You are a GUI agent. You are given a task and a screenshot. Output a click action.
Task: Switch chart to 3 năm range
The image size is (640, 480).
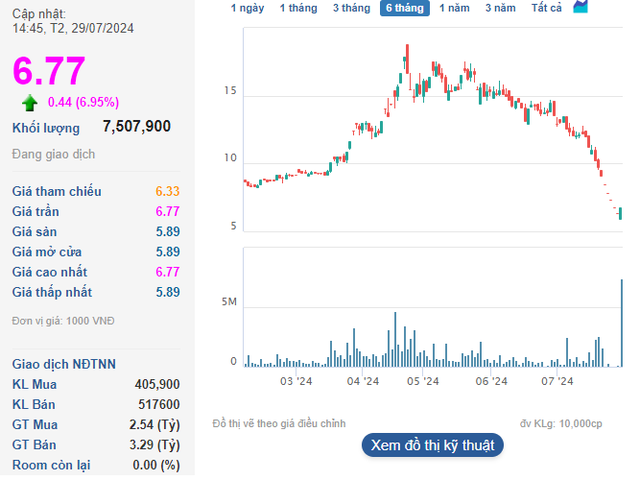click(500, 8)
